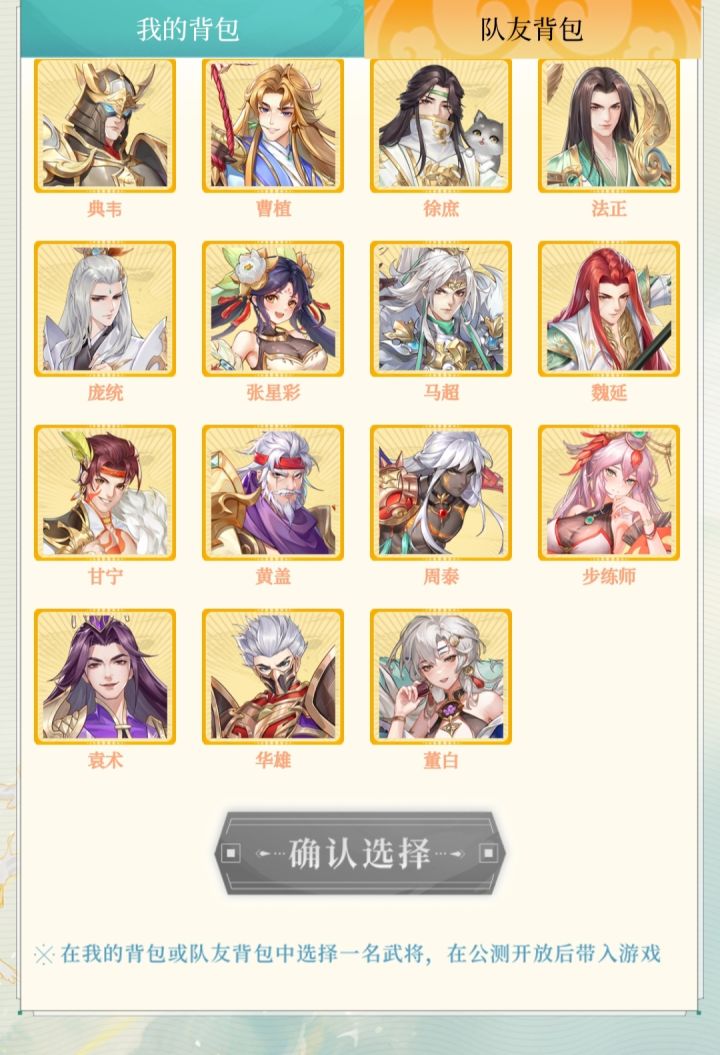Pick the 马超 hero portrait

441,309
